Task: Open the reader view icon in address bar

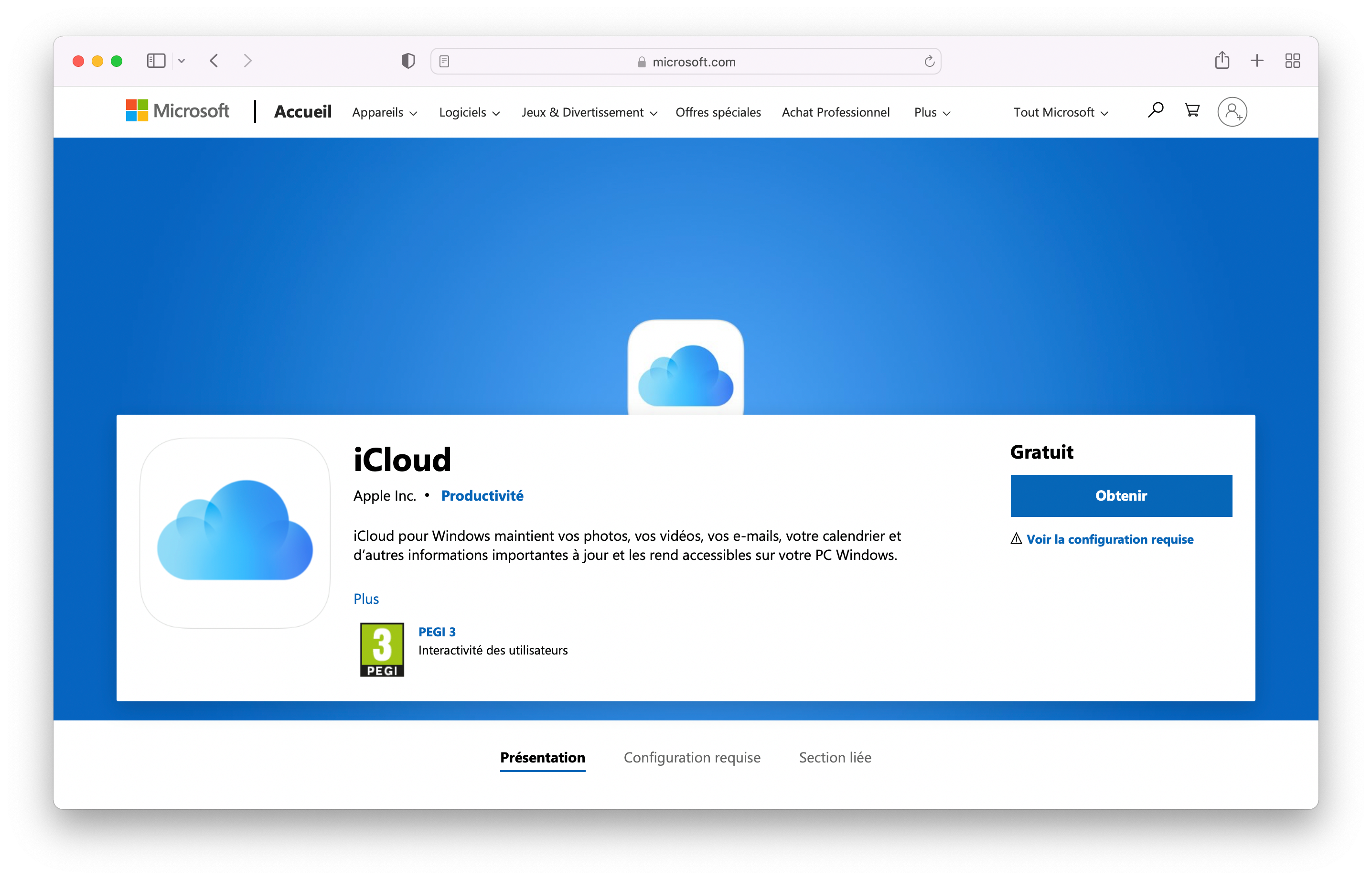Action: [x=444, y=61]
